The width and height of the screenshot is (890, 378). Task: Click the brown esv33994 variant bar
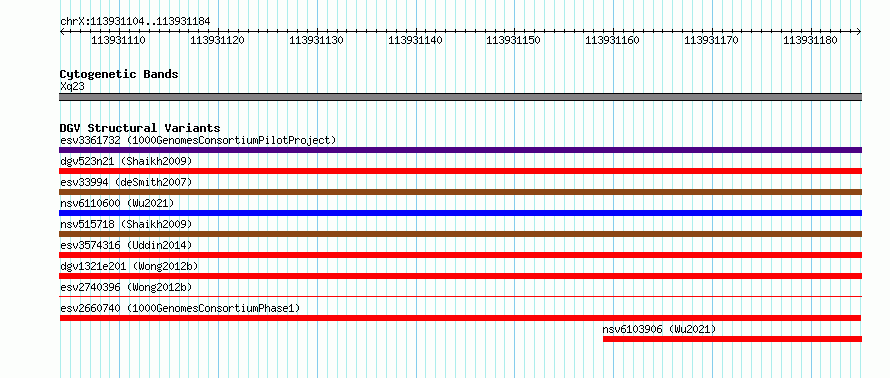point(460,192)
